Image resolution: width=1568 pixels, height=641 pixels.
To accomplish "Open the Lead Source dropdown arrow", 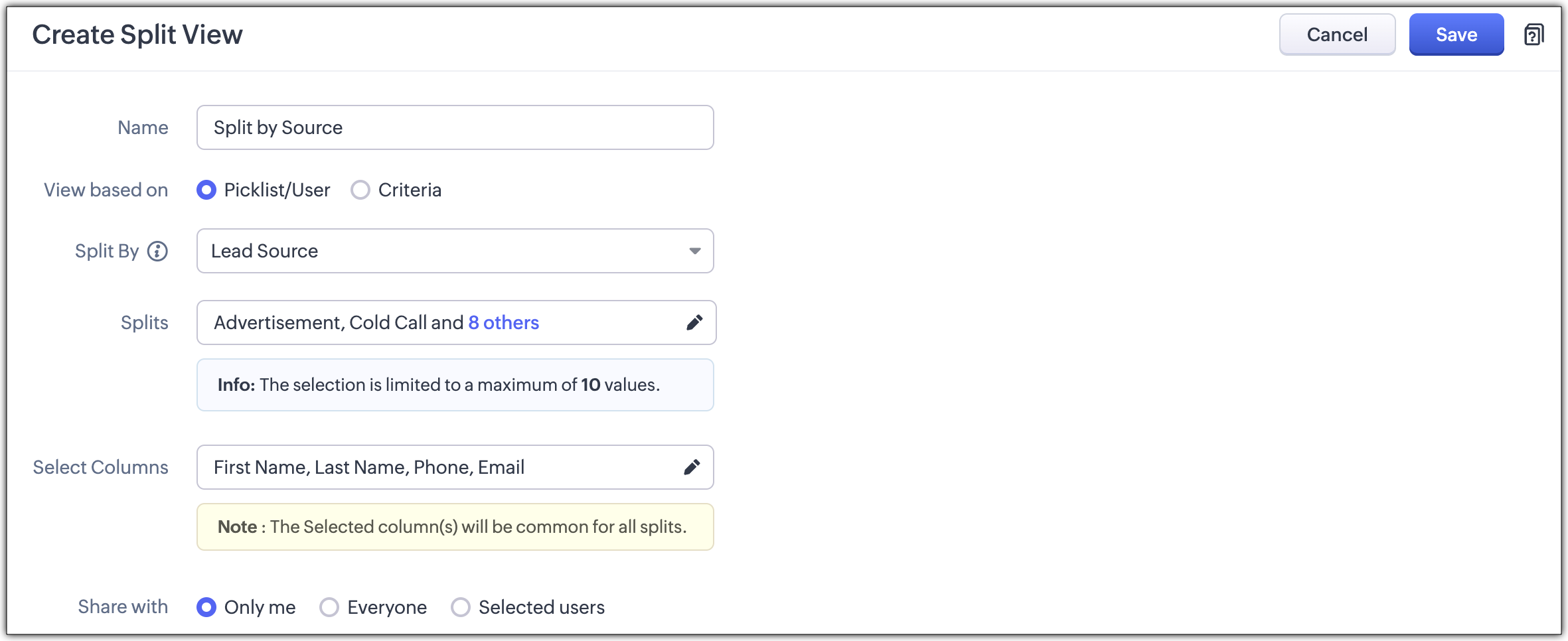I will [x=694, y=251].
